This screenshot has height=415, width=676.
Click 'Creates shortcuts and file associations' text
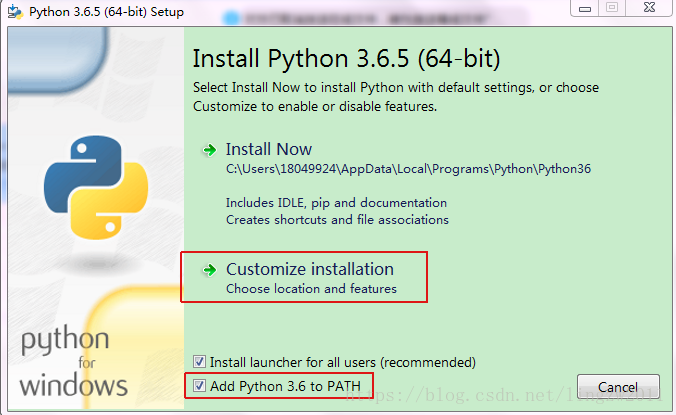tap(337, 220)
